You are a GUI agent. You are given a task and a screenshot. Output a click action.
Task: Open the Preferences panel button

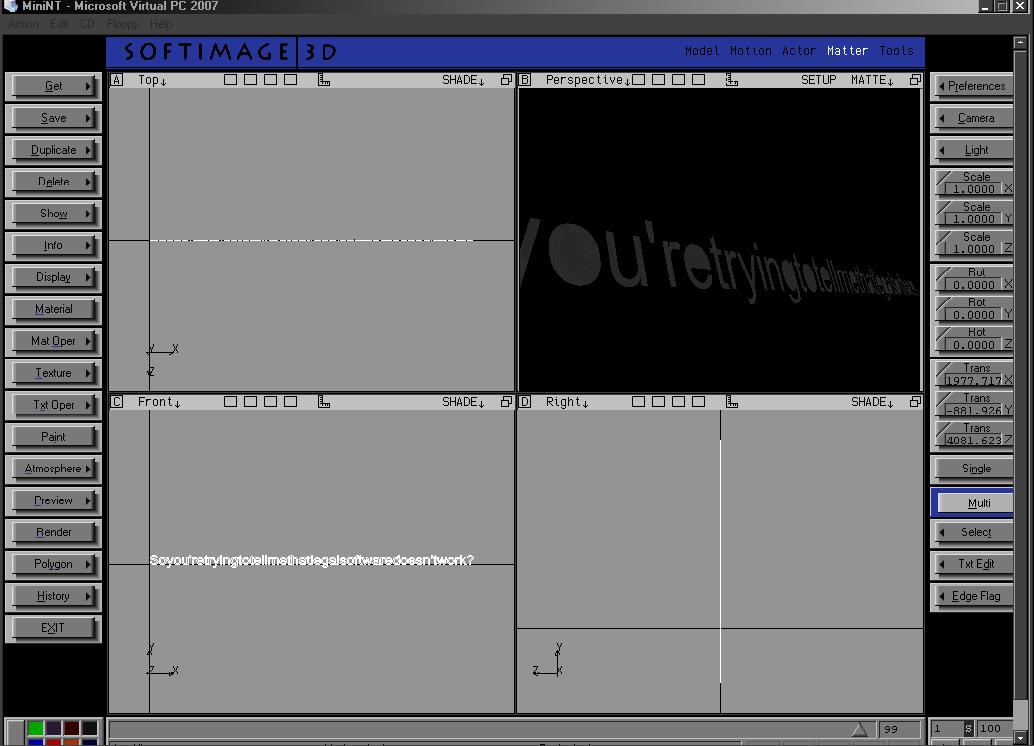972,86
